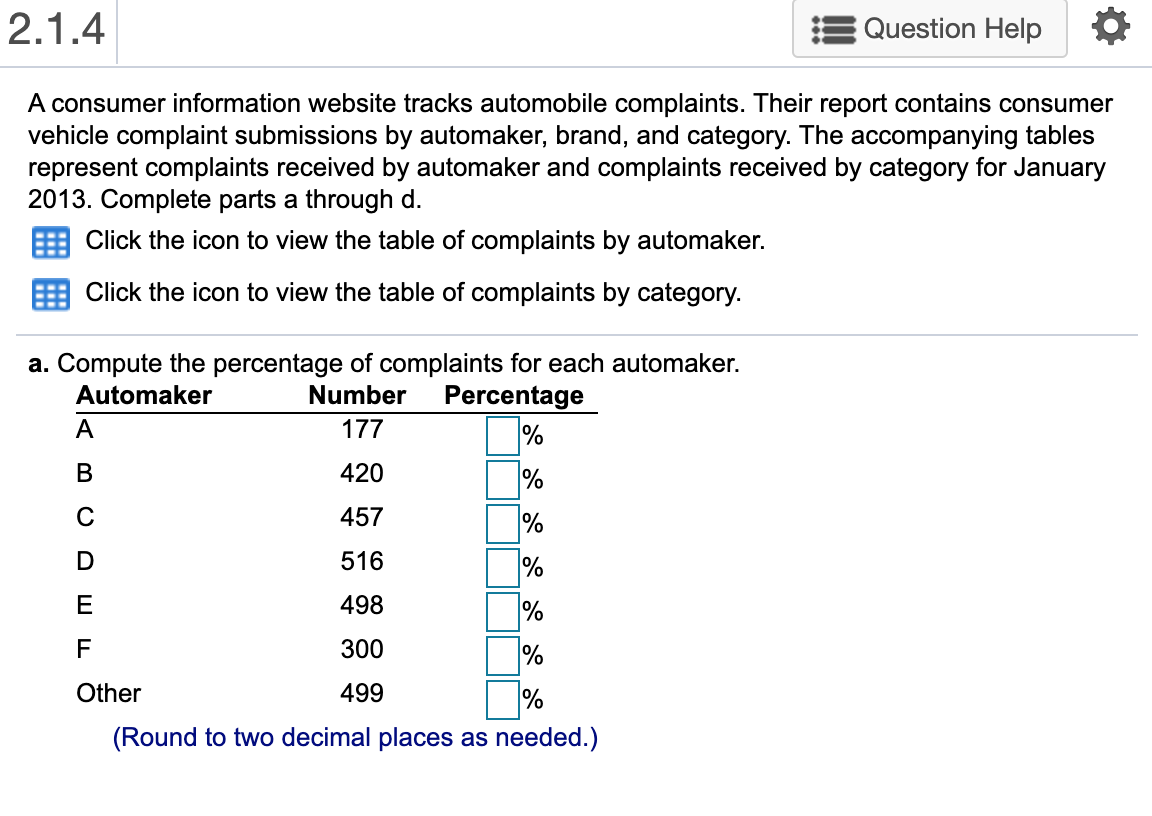Click the percentage input for automaker B
Image resolution: width=1152 pixels, height=816 pixels.
[x=501, y=478]
